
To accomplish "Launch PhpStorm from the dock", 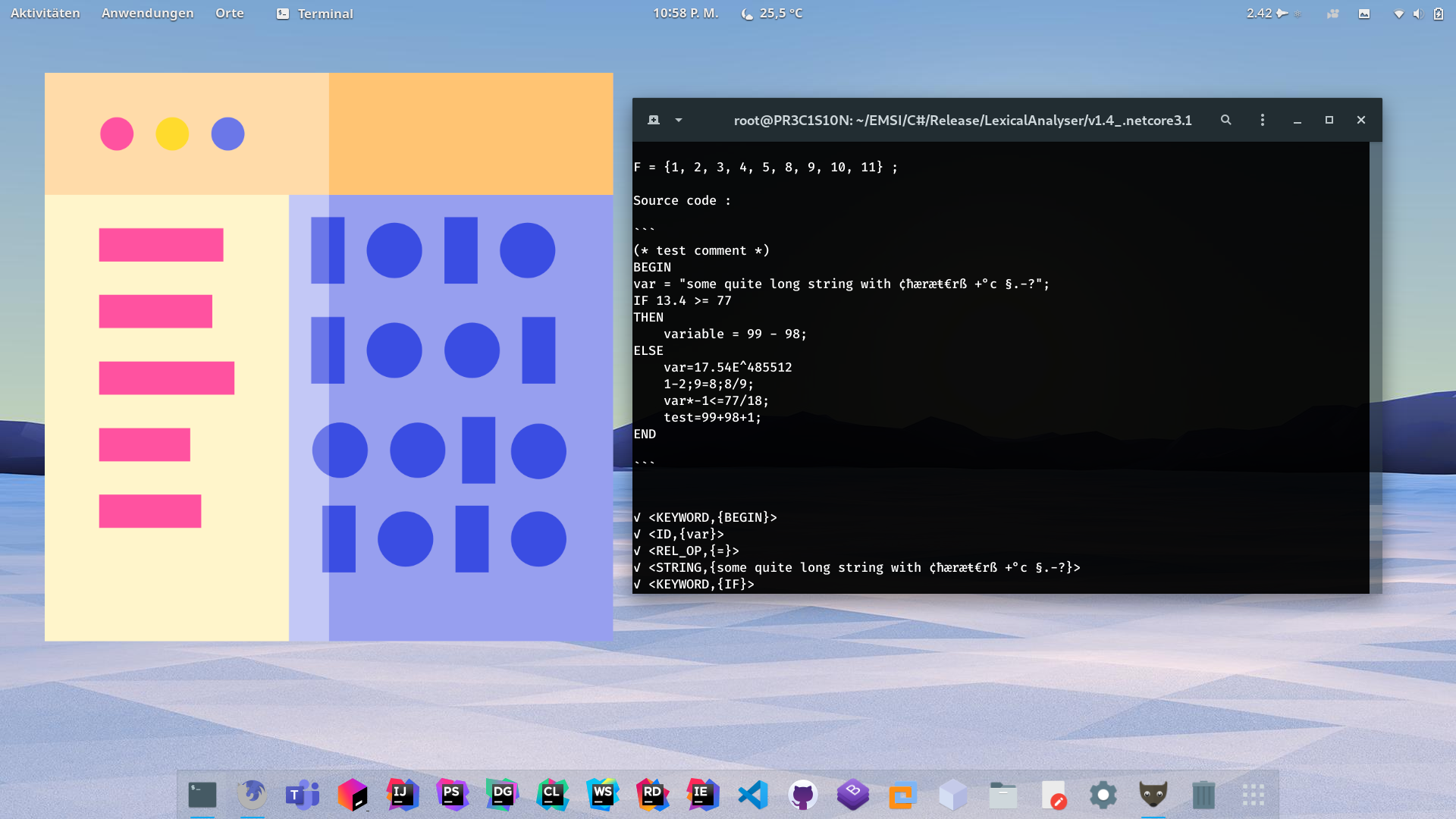I will 452,795.
